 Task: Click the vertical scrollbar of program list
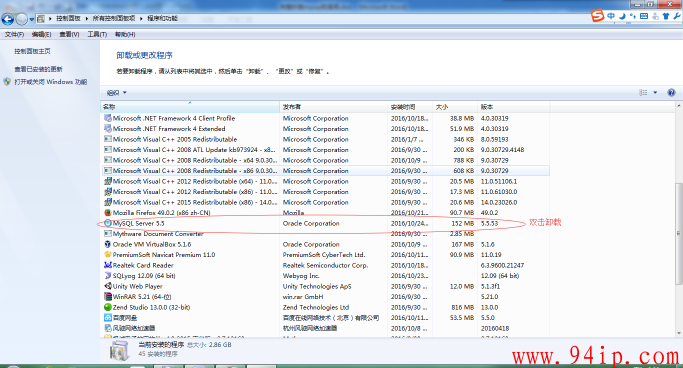click(x=678, y=233)
